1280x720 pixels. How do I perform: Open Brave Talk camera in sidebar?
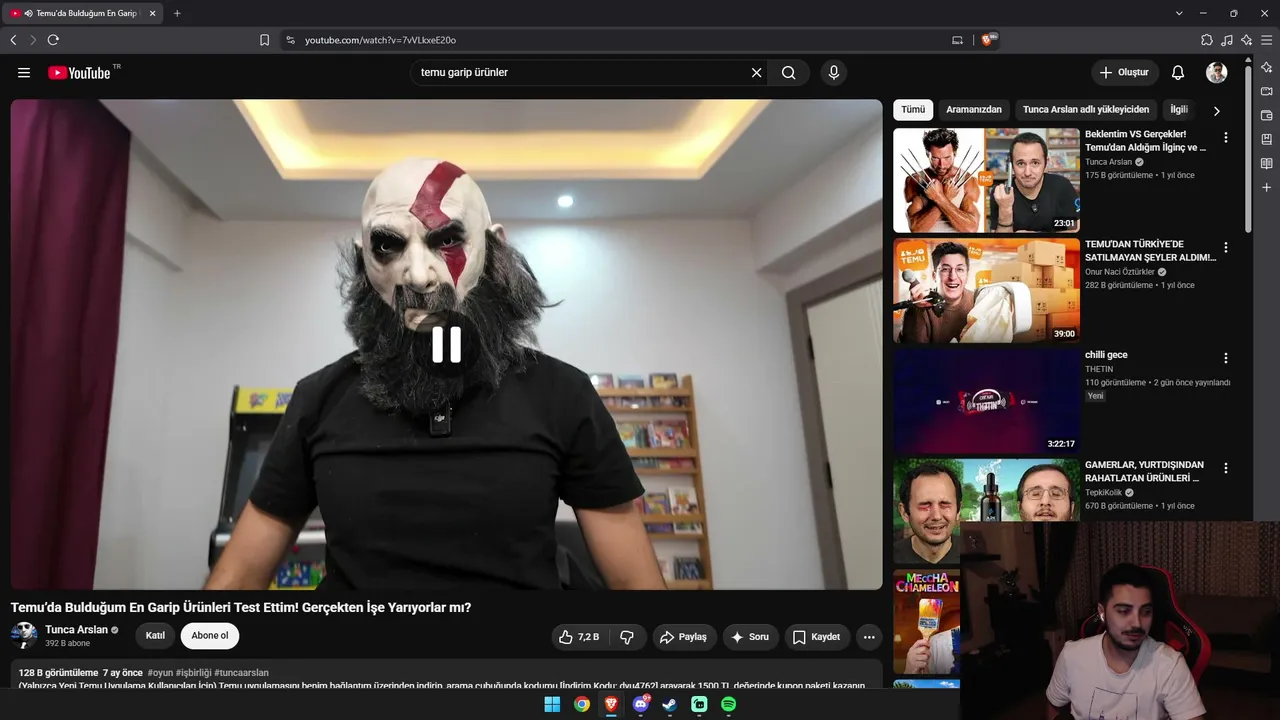click(x=1266, y=91)
